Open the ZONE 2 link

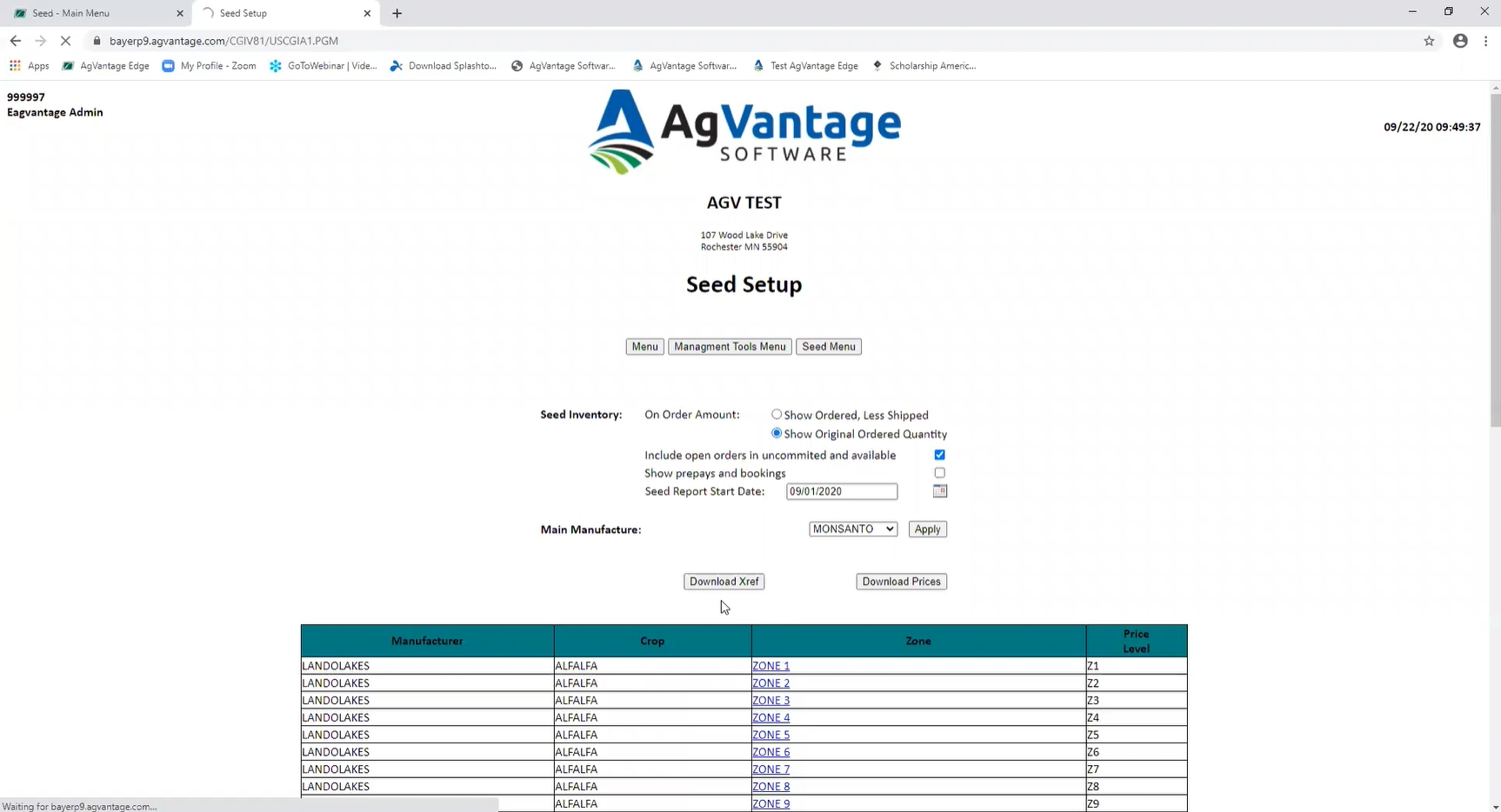pyautogui.click(x=771, y=683)
